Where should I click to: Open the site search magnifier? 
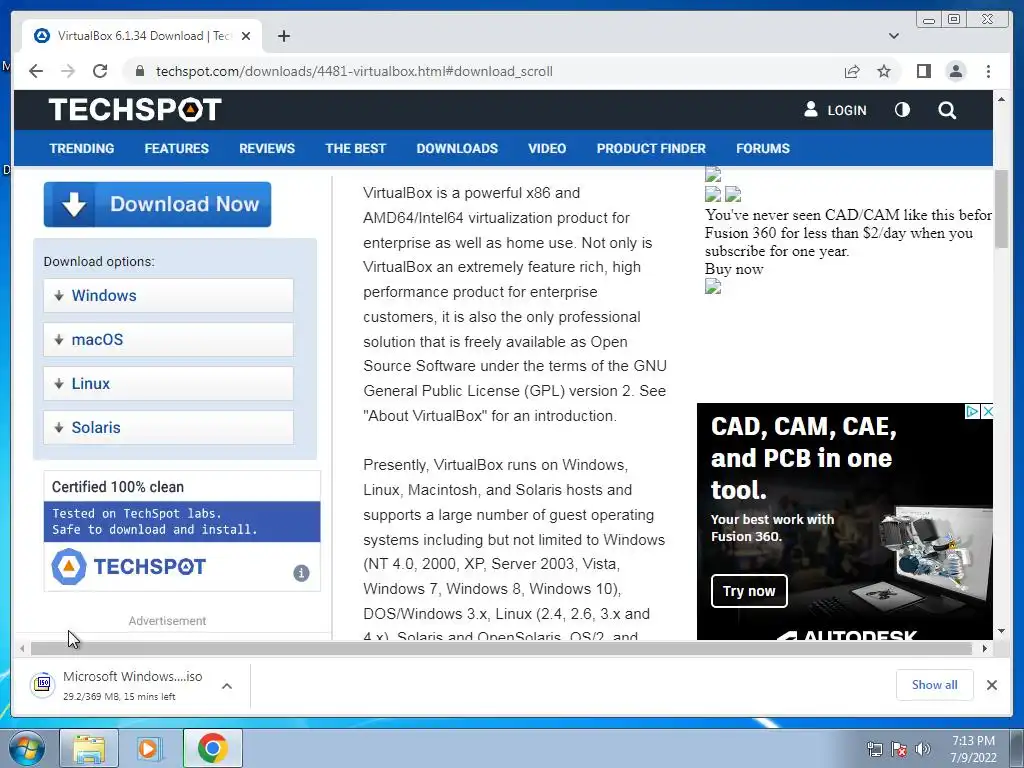point(947,110)
